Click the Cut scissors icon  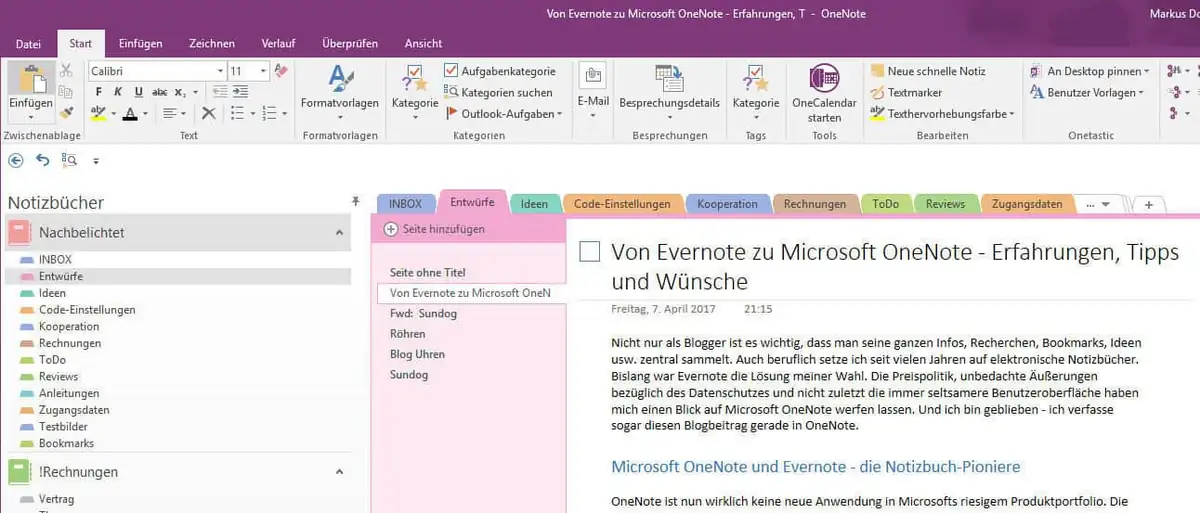[66, 71]
